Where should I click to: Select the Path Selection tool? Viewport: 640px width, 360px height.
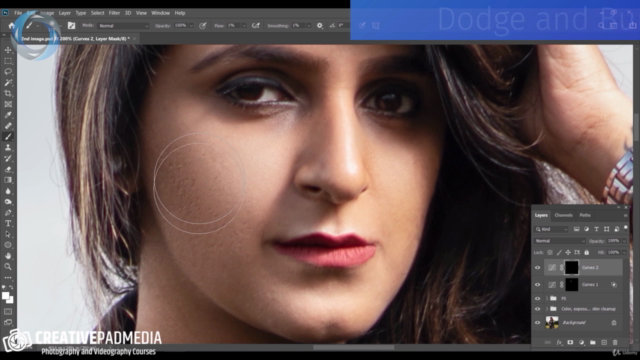(x=8, y=234)
